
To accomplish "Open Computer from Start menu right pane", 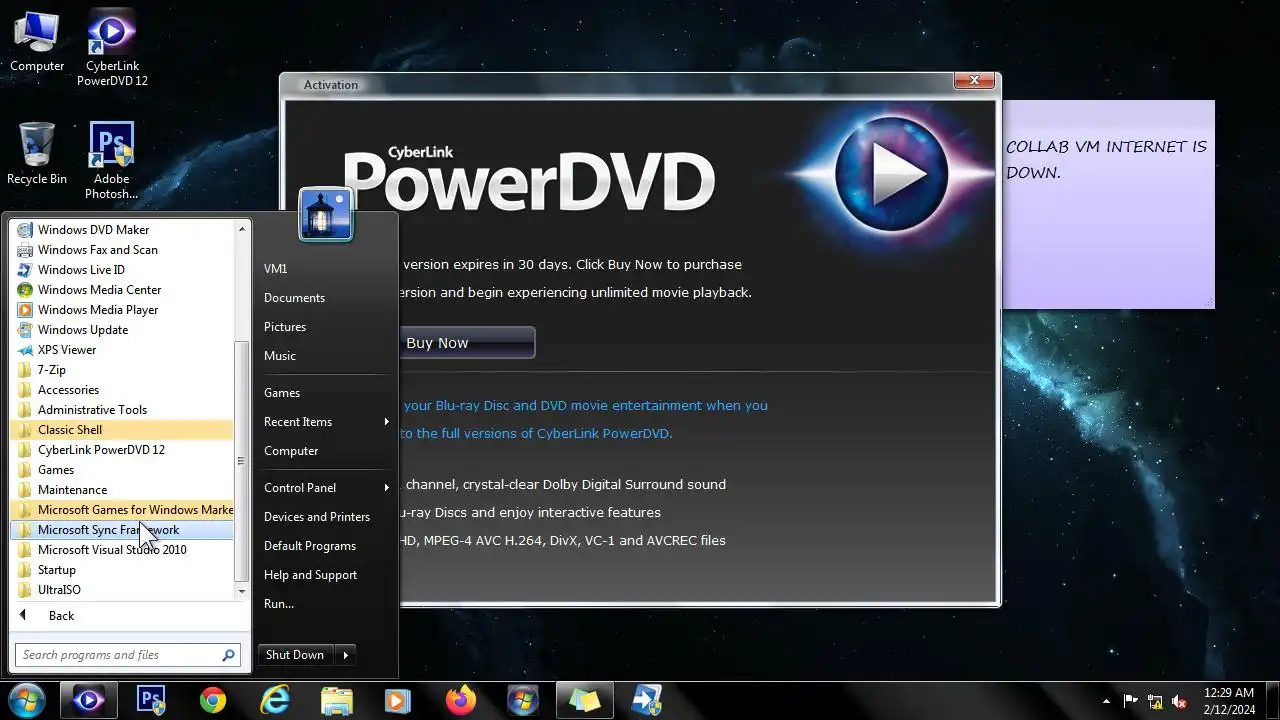I will tap(325, 450).
